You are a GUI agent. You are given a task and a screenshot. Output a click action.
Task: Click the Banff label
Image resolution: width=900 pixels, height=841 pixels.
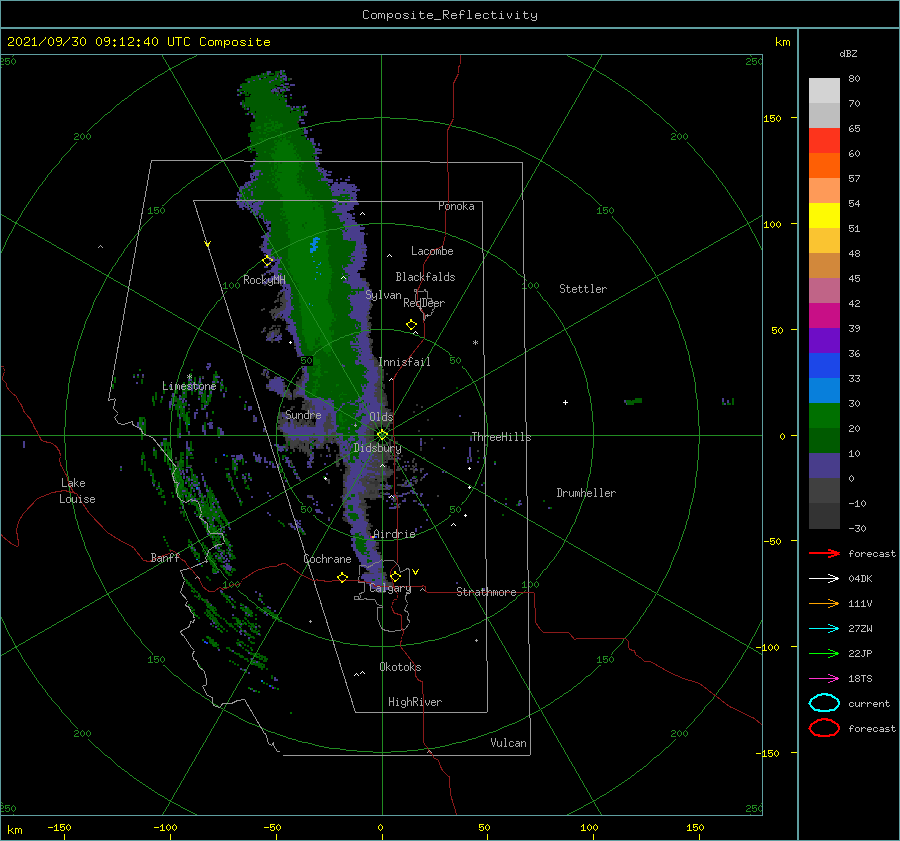pos(165,557)
